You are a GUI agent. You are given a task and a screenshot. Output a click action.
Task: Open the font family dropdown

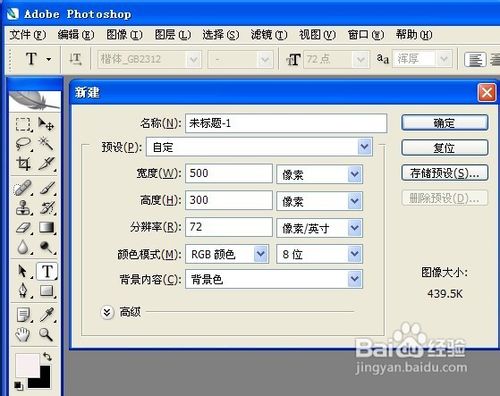(193, 60)
